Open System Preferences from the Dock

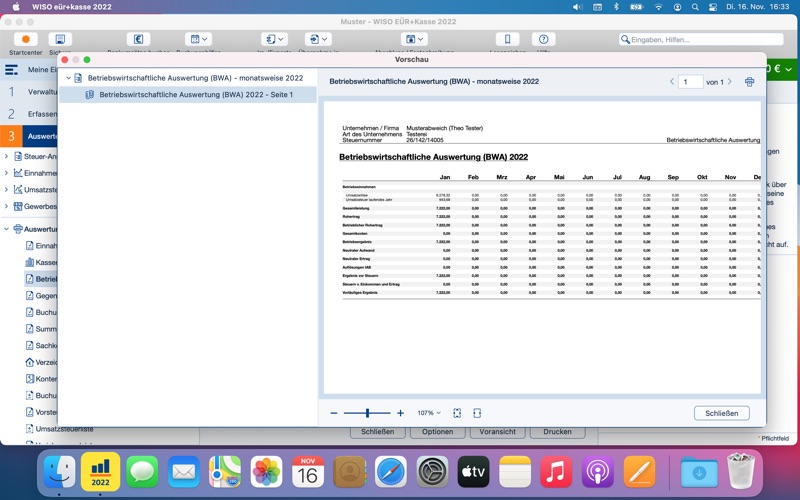(432, 472)
